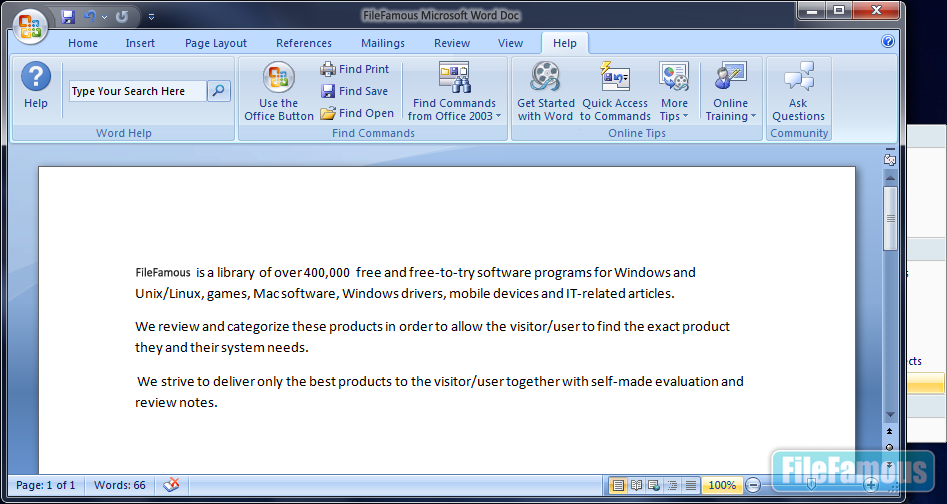
Task: Click the magnifier search button
Action: (x=219, y=91)
